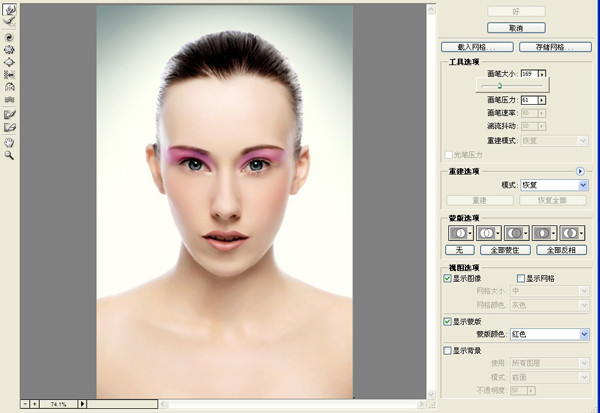Click the Subtract from Selection mask icon
This screenshot has height=413, width=600.
coord(517,233)
